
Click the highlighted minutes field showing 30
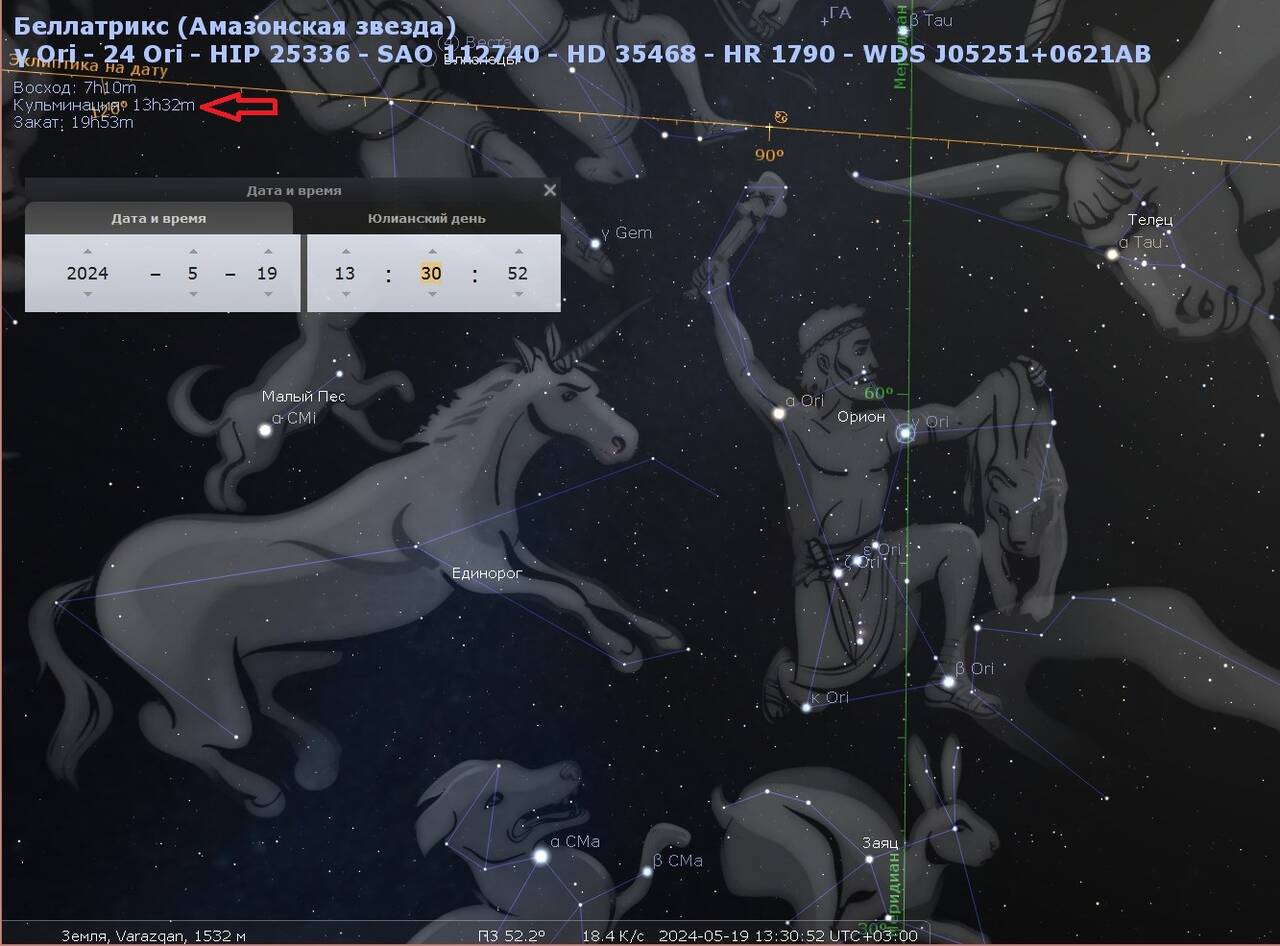tap(431, 273)
